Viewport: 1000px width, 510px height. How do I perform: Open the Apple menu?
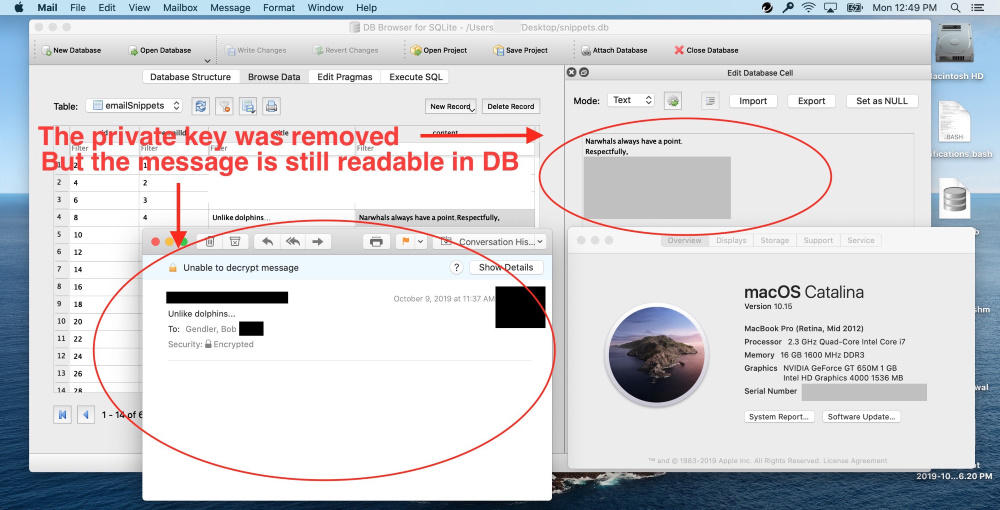[x=18, y=8]
